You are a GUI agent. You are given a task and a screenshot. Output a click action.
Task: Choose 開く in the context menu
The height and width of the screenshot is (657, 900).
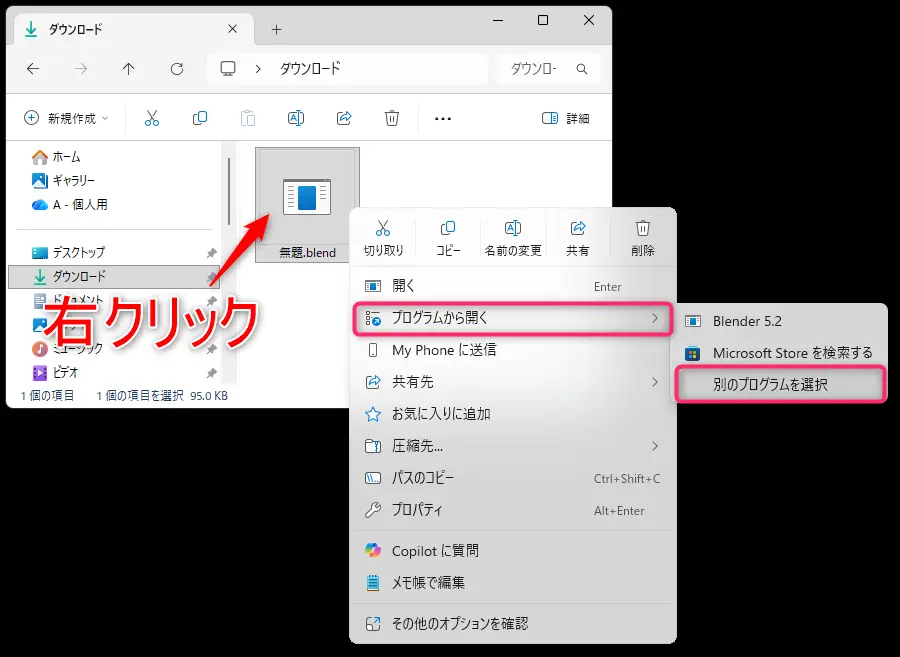(x=513, y=286)
